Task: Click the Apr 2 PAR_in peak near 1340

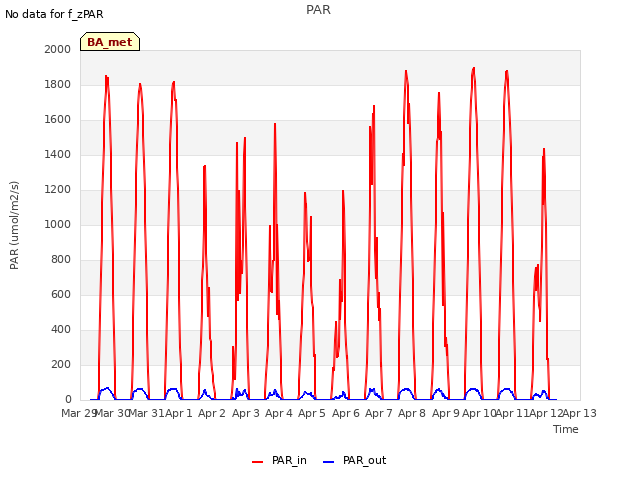Action: coord(204,166)
